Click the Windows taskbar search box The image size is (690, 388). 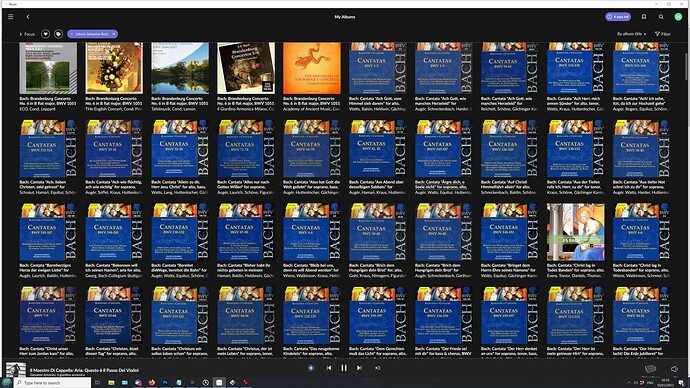(53, 383)
